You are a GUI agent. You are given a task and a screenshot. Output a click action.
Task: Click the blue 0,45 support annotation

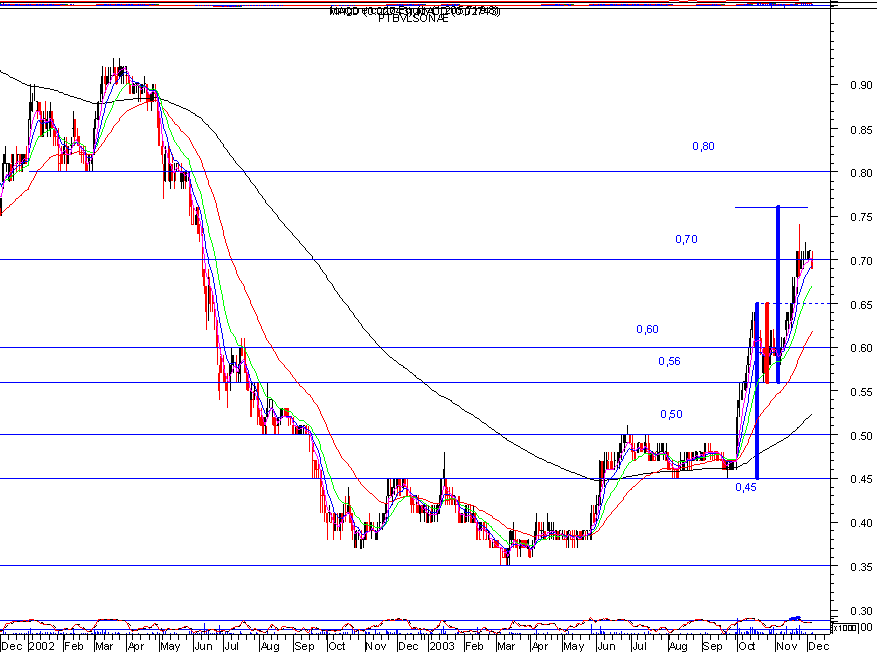[x=746, y=488]
